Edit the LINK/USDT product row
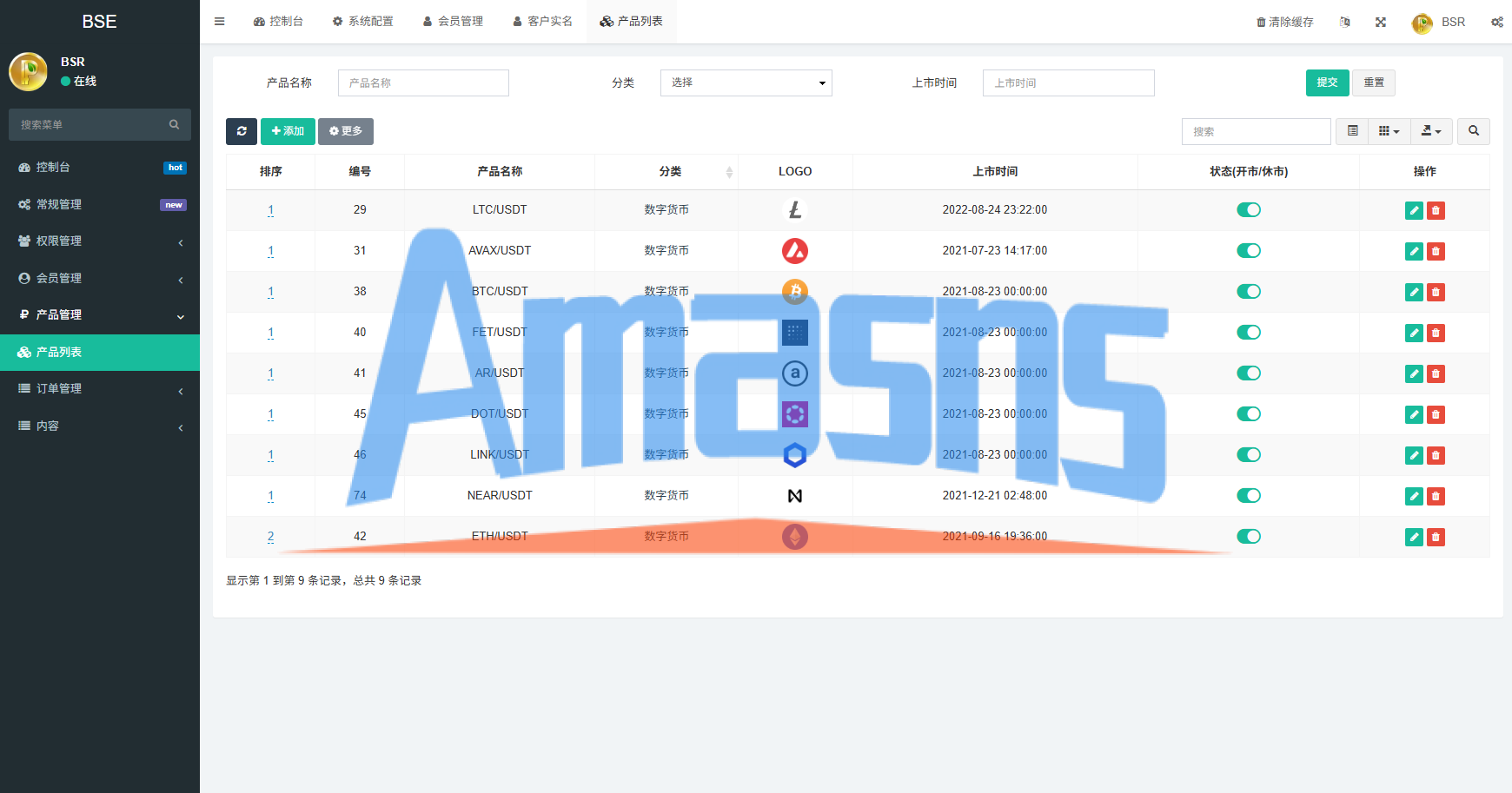This screenshot has height=793, width=1512. coord(1415,455)
